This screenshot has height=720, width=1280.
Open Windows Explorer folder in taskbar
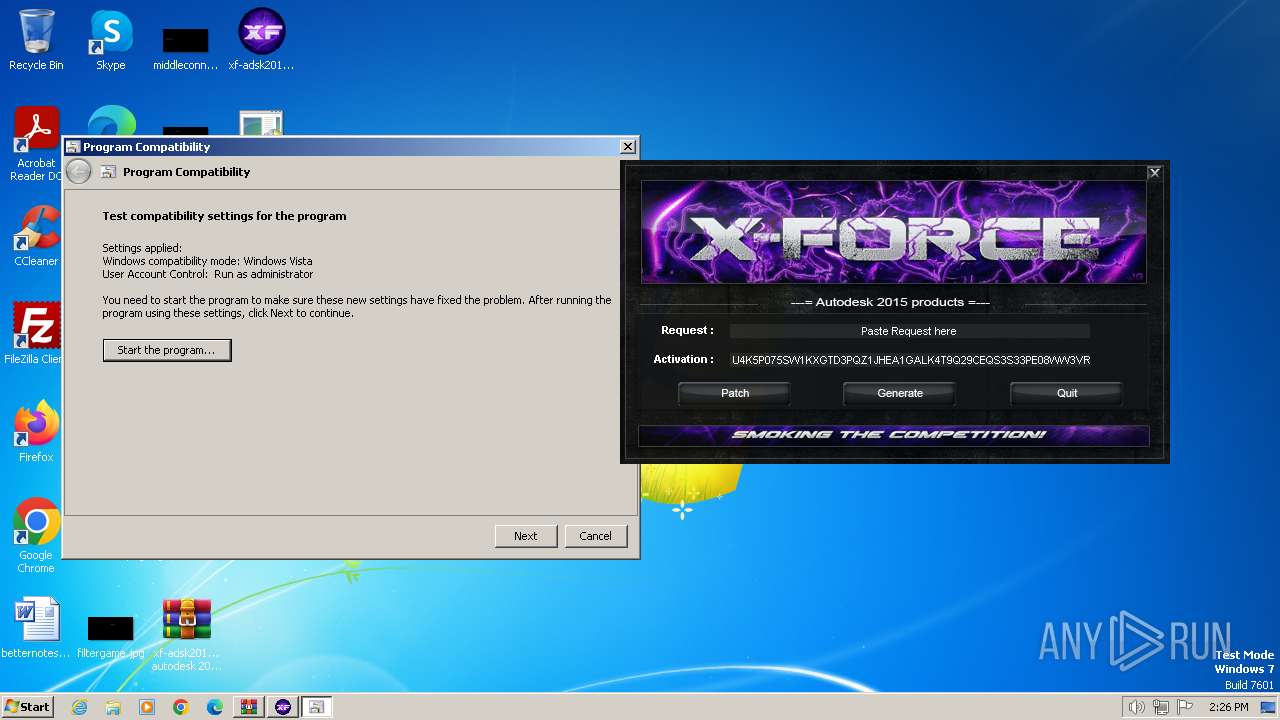pos(113,707)
